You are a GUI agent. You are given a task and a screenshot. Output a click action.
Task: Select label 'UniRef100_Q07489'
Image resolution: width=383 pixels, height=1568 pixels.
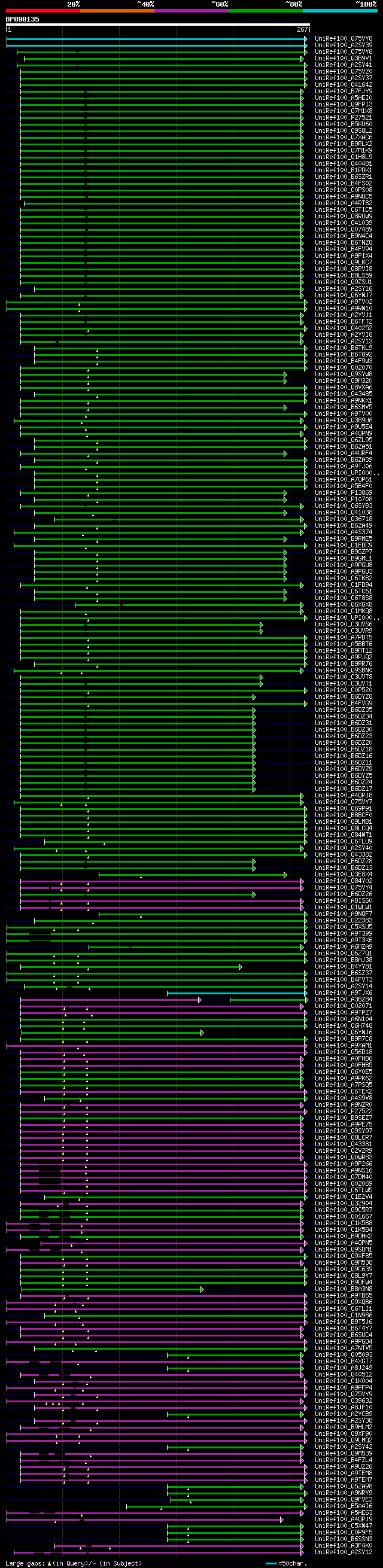click(344, 230)
